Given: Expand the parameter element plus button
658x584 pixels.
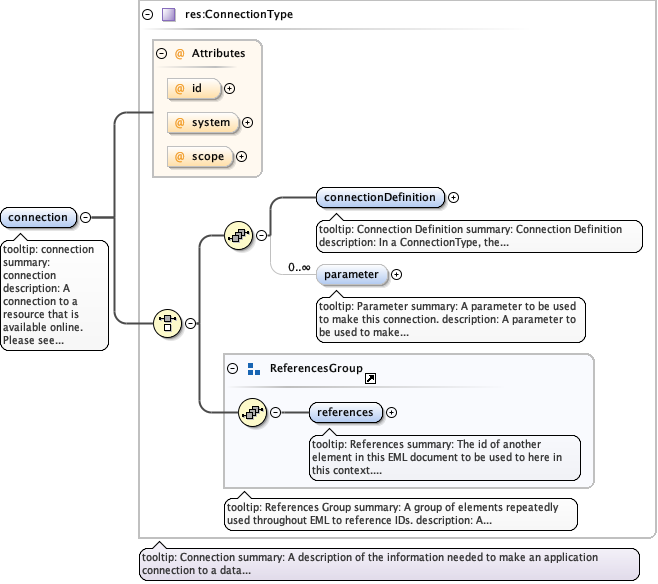Looking at the screenshot, I should (x=396, y=274).
